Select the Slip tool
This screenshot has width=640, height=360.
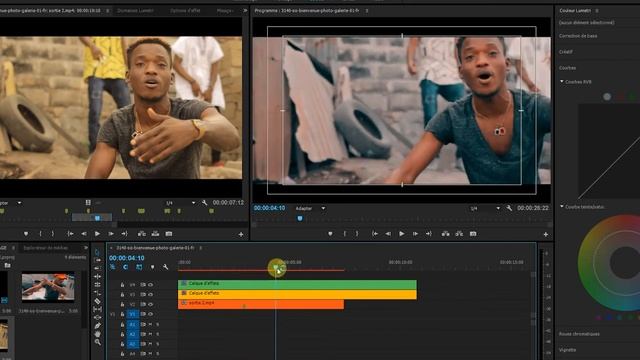[x=97, y=309]
